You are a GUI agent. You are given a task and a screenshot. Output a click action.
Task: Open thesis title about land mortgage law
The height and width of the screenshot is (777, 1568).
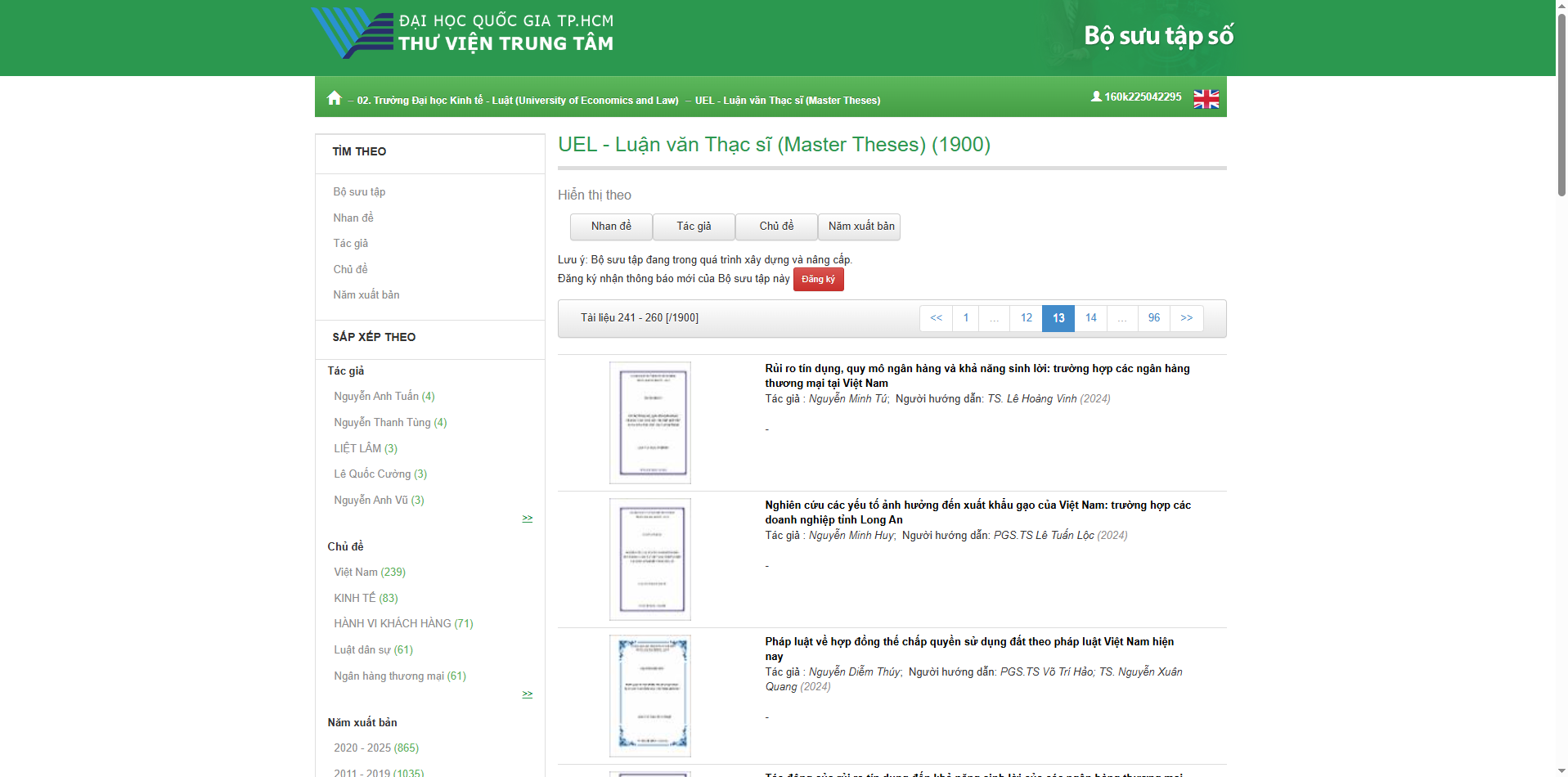click(x=968, y=642)
